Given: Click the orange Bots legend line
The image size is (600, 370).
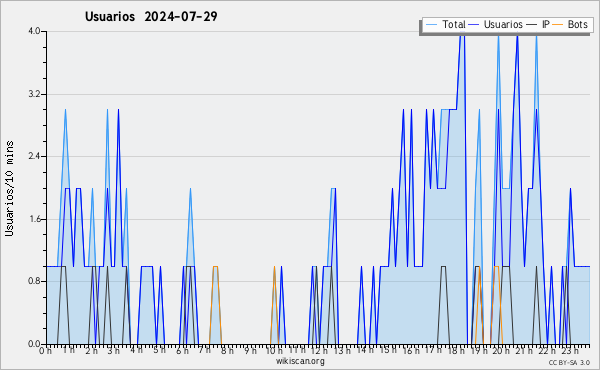Looking at the screenshot, I should [558, 25].
